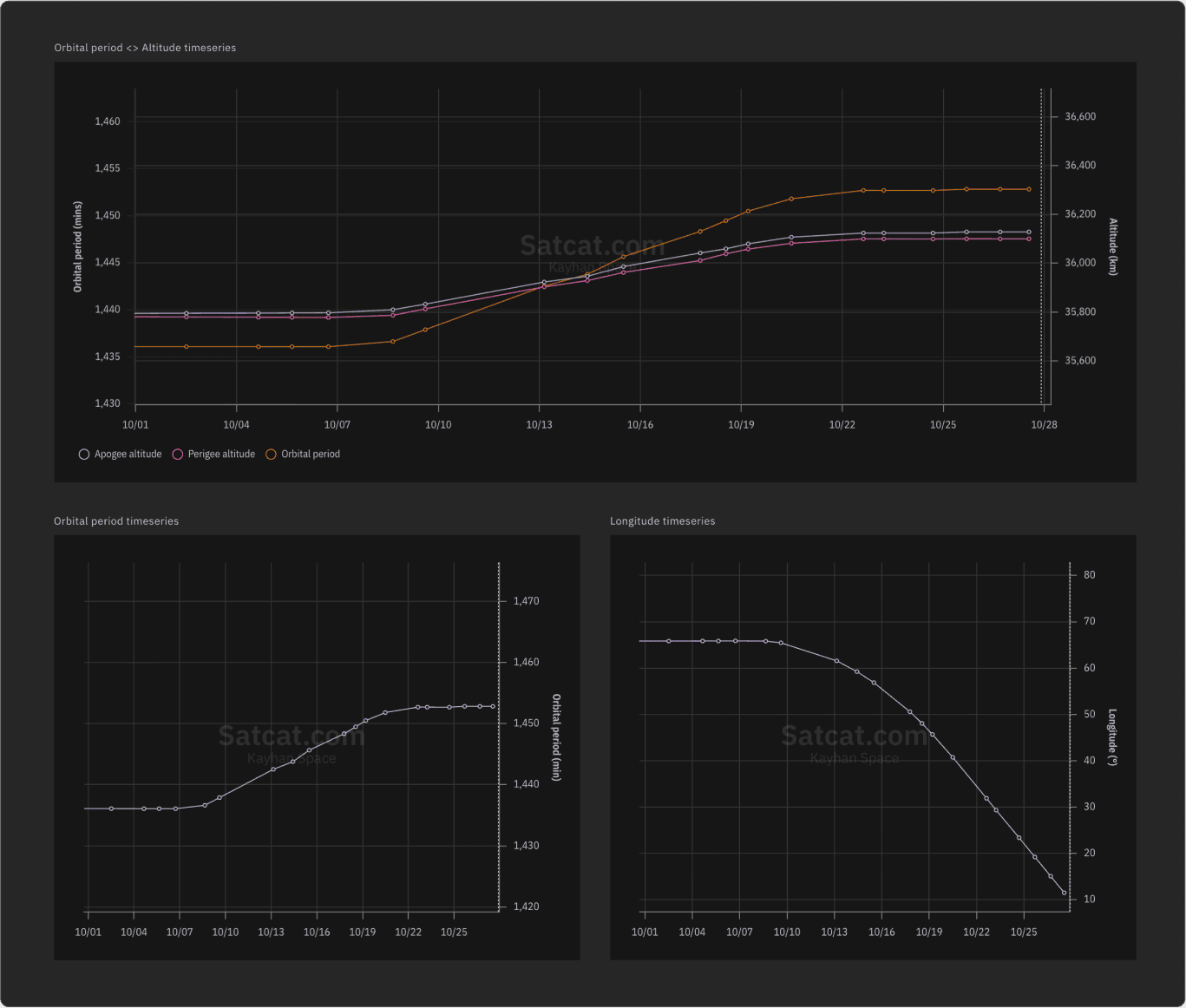The image size is (1186, 1008).
Task: Click the 80 degree longitude axis label
Action: (1089, 575)
